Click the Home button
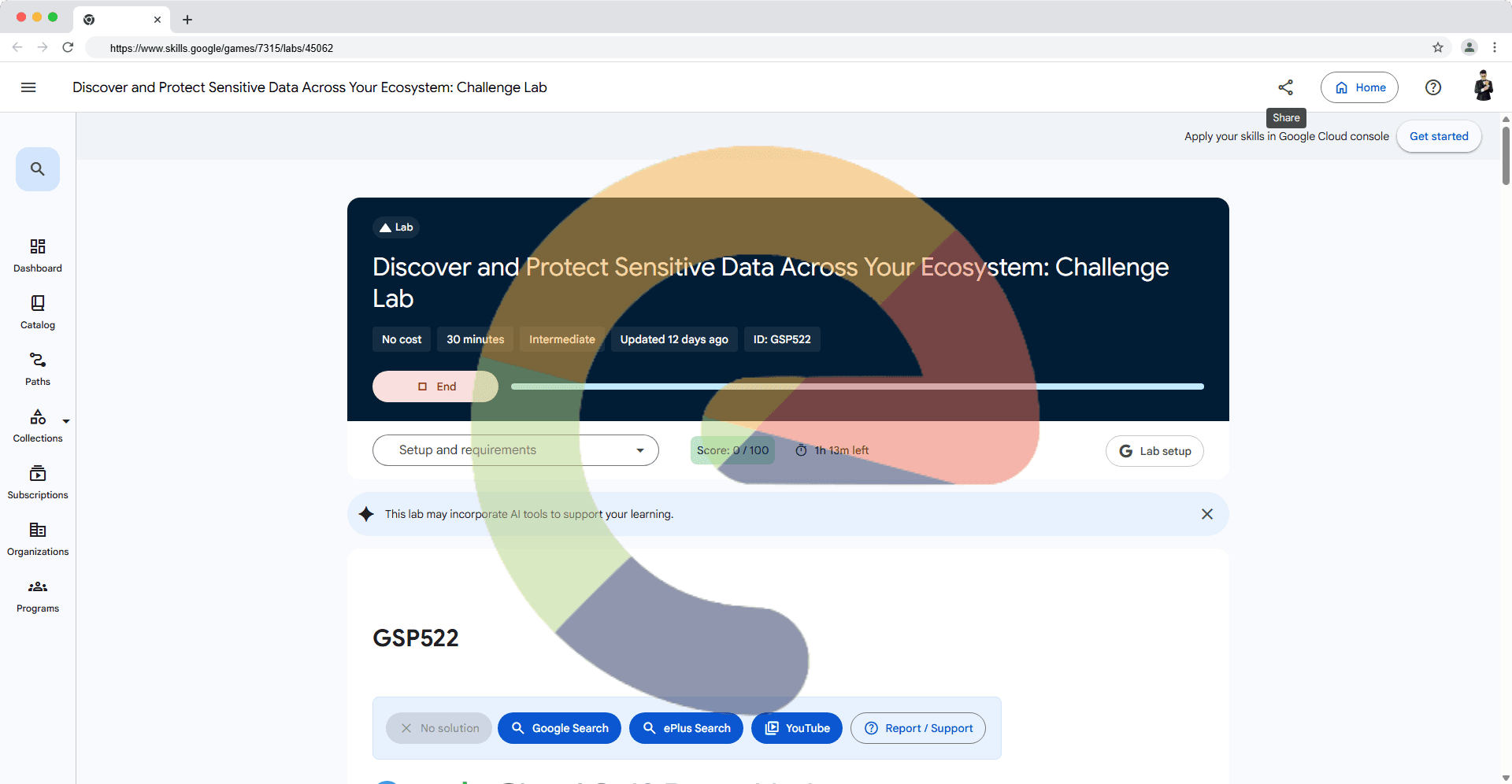Viewport: 1512px width, 784px height. click(1359, 87)
